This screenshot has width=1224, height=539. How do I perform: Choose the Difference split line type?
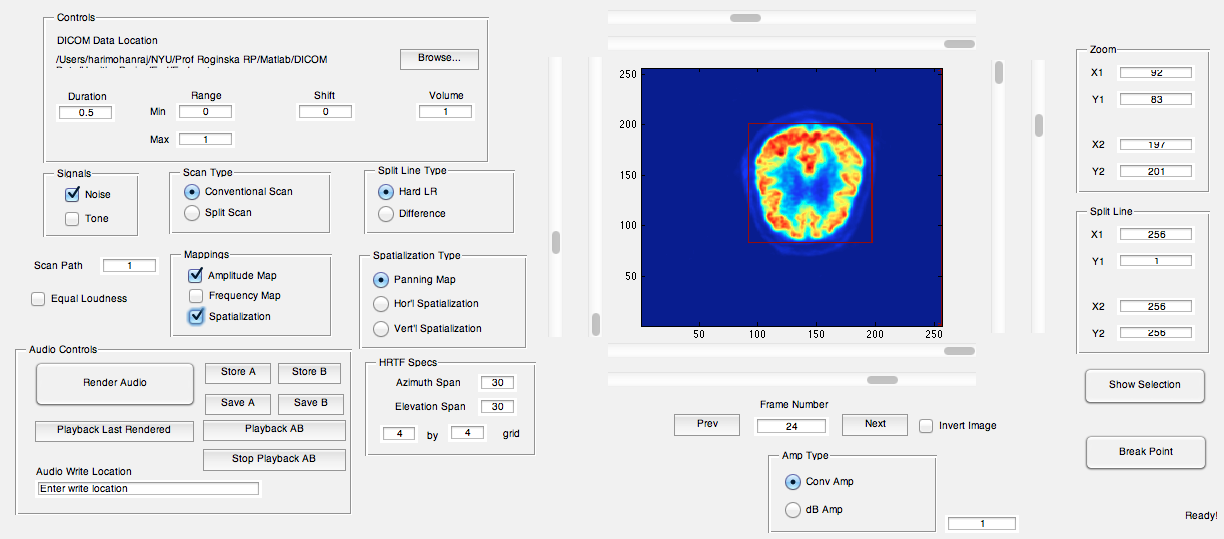click(x=386, y=213)
